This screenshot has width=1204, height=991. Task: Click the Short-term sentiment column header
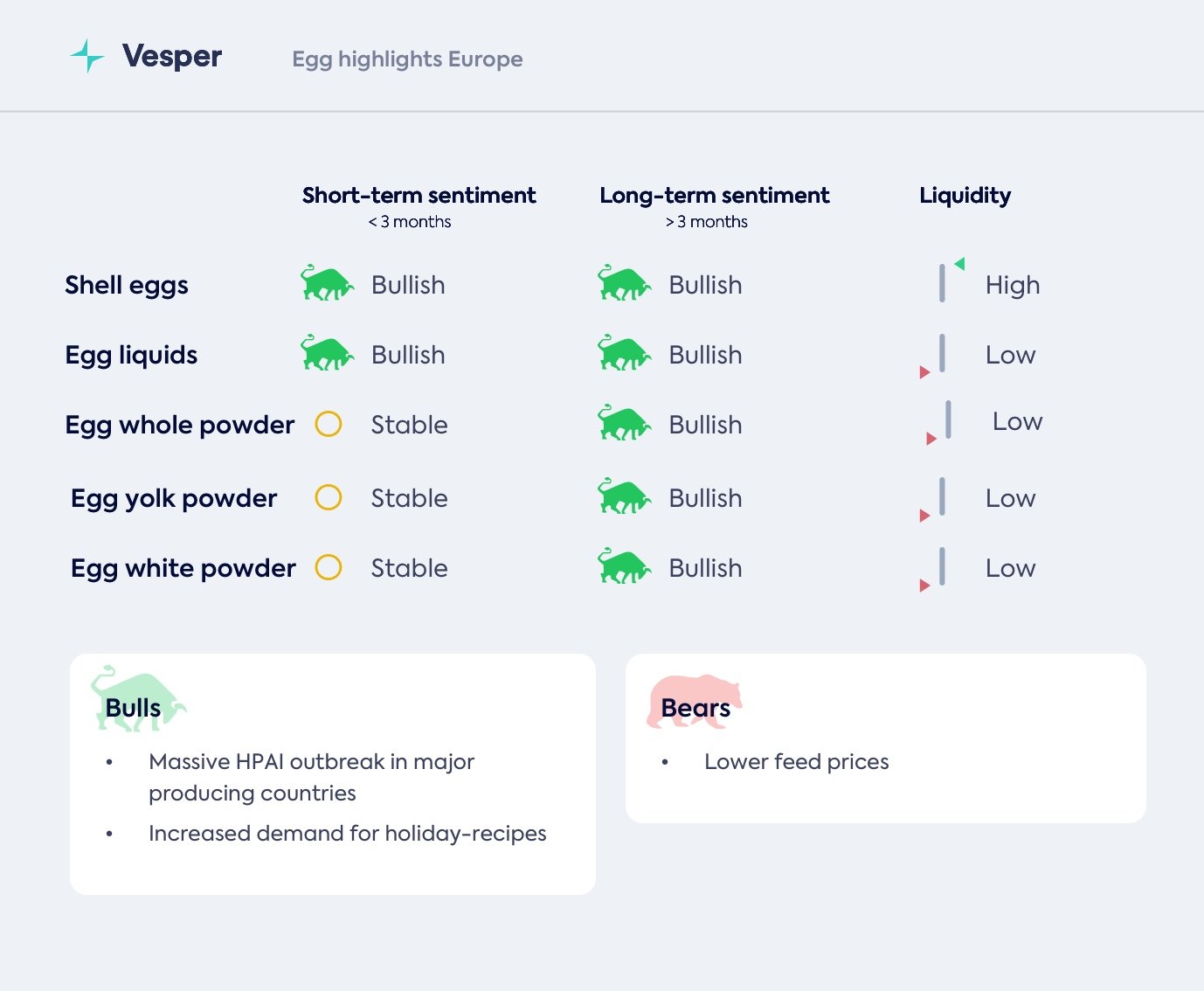click(x=419, y=196)
